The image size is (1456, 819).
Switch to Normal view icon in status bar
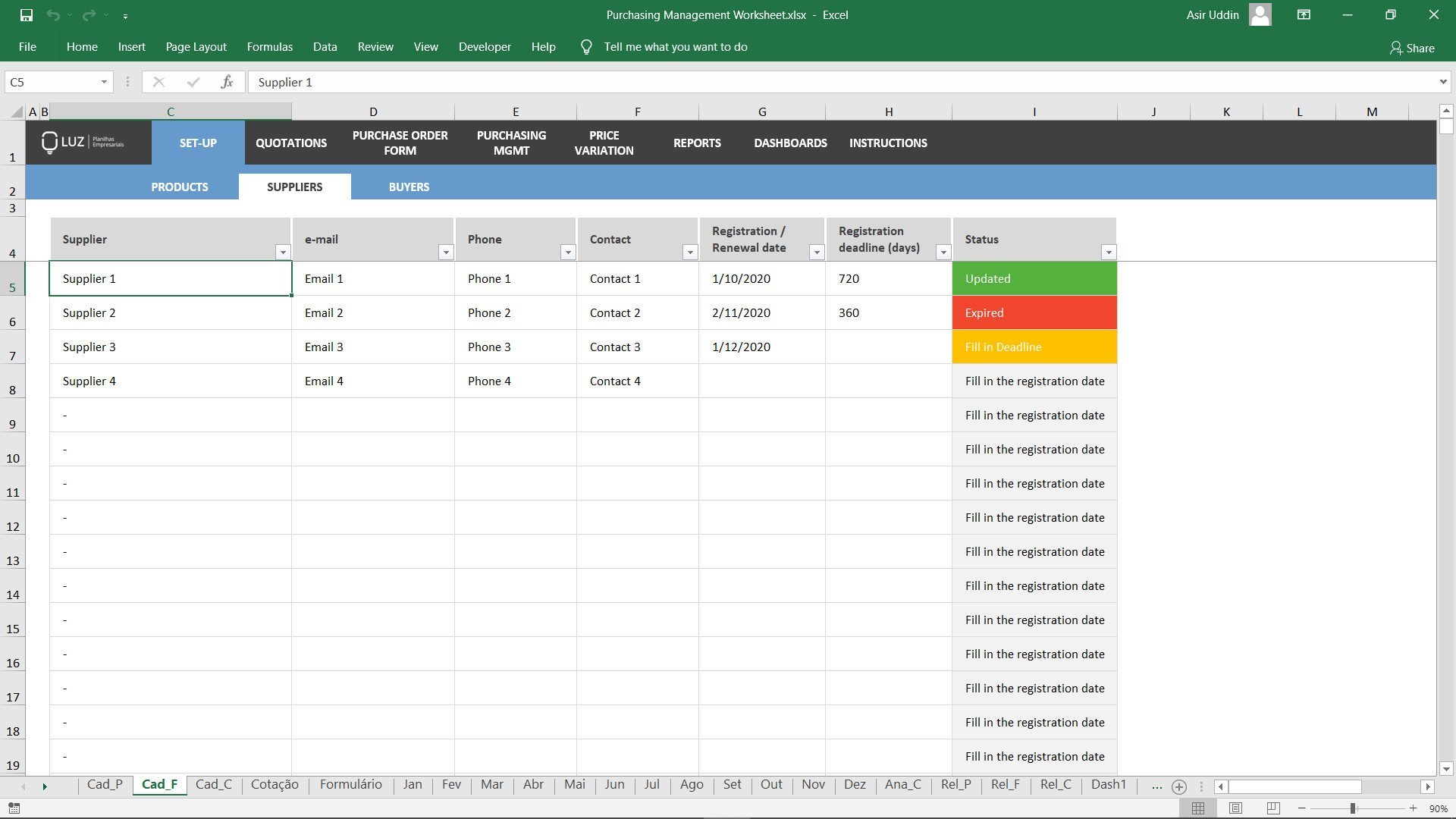click(1199, 808)
